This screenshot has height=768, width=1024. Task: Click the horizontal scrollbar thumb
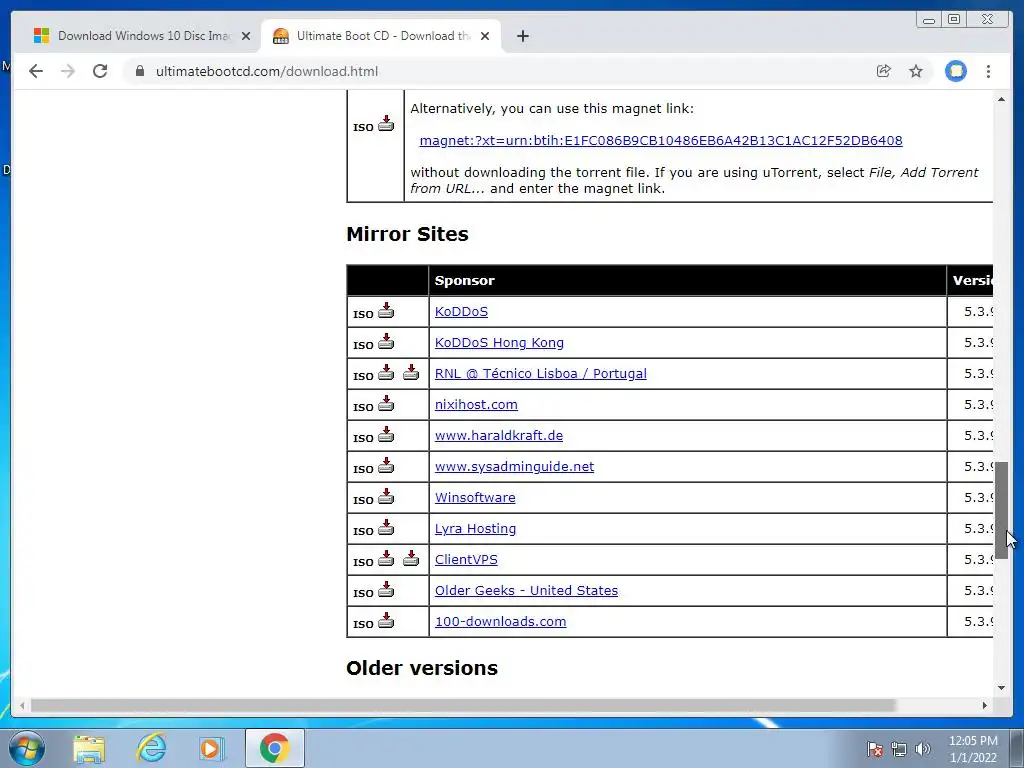click(463, 705)
